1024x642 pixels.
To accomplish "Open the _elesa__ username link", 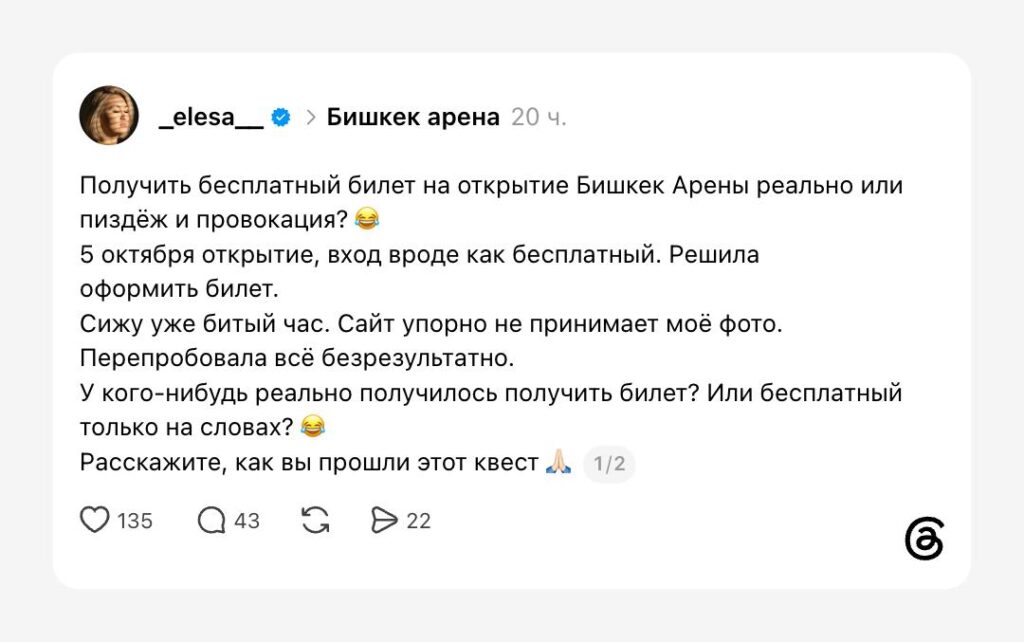I will pos(211,118).
